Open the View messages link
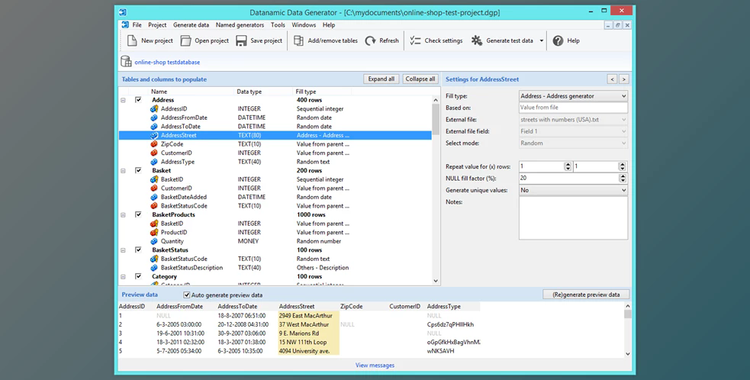750x380 pixels. pos(375,365)
